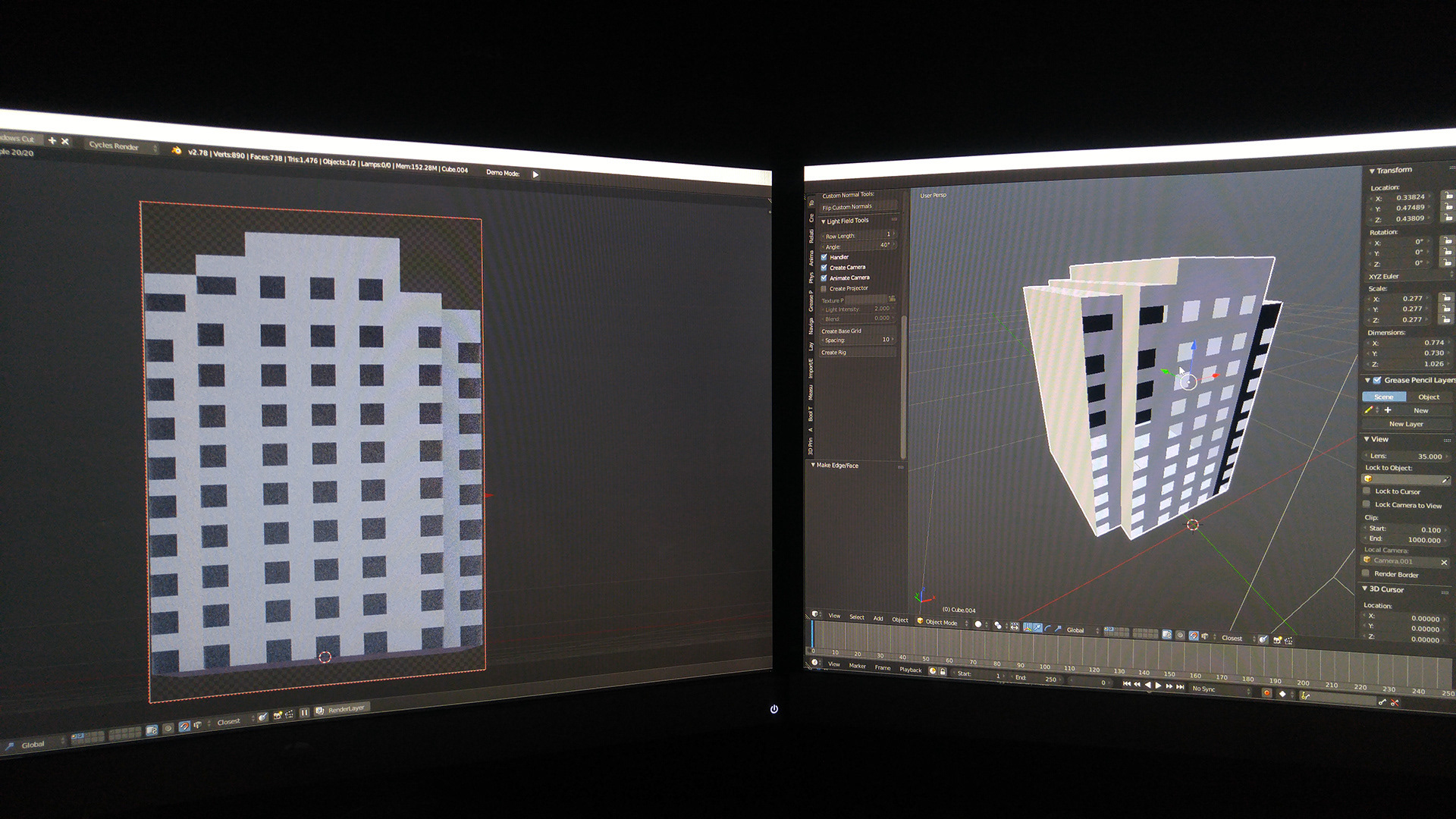
Task: Play Demo Mode with the arrow button
Action: click(x=535, y=174)
